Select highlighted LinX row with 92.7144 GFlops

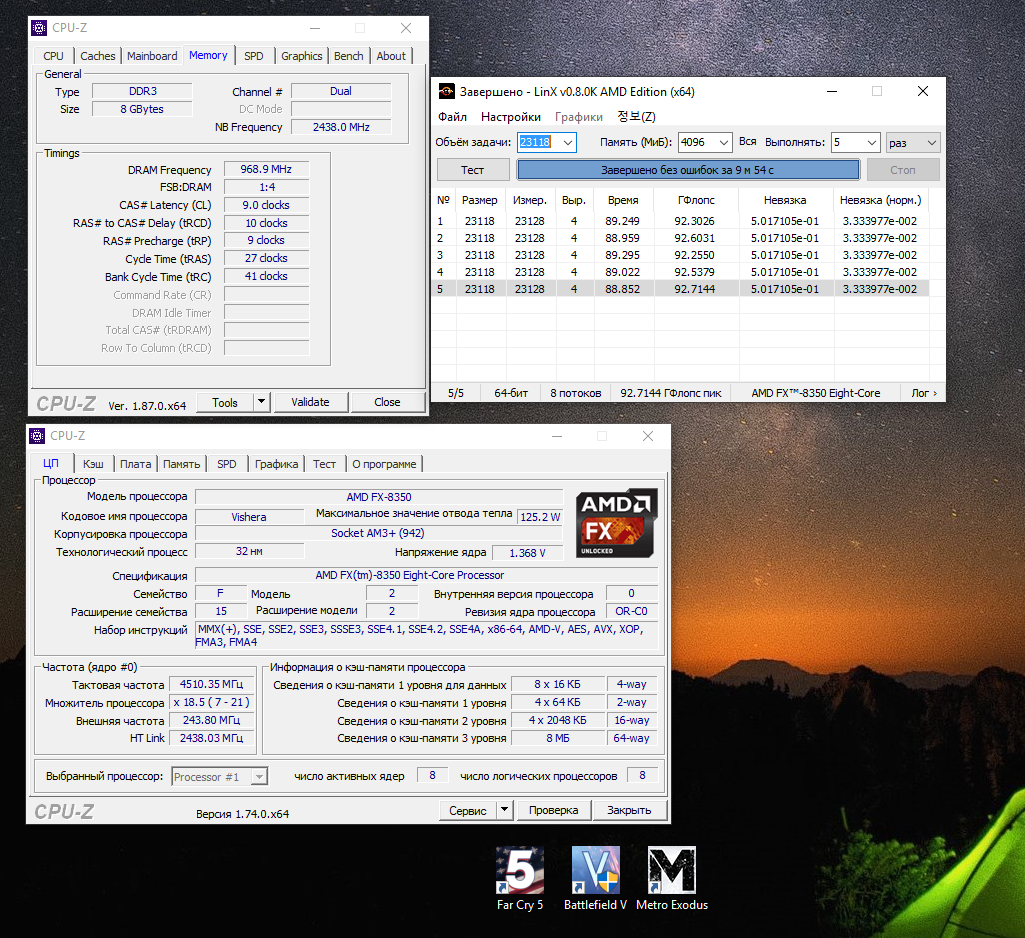[680, 289]
